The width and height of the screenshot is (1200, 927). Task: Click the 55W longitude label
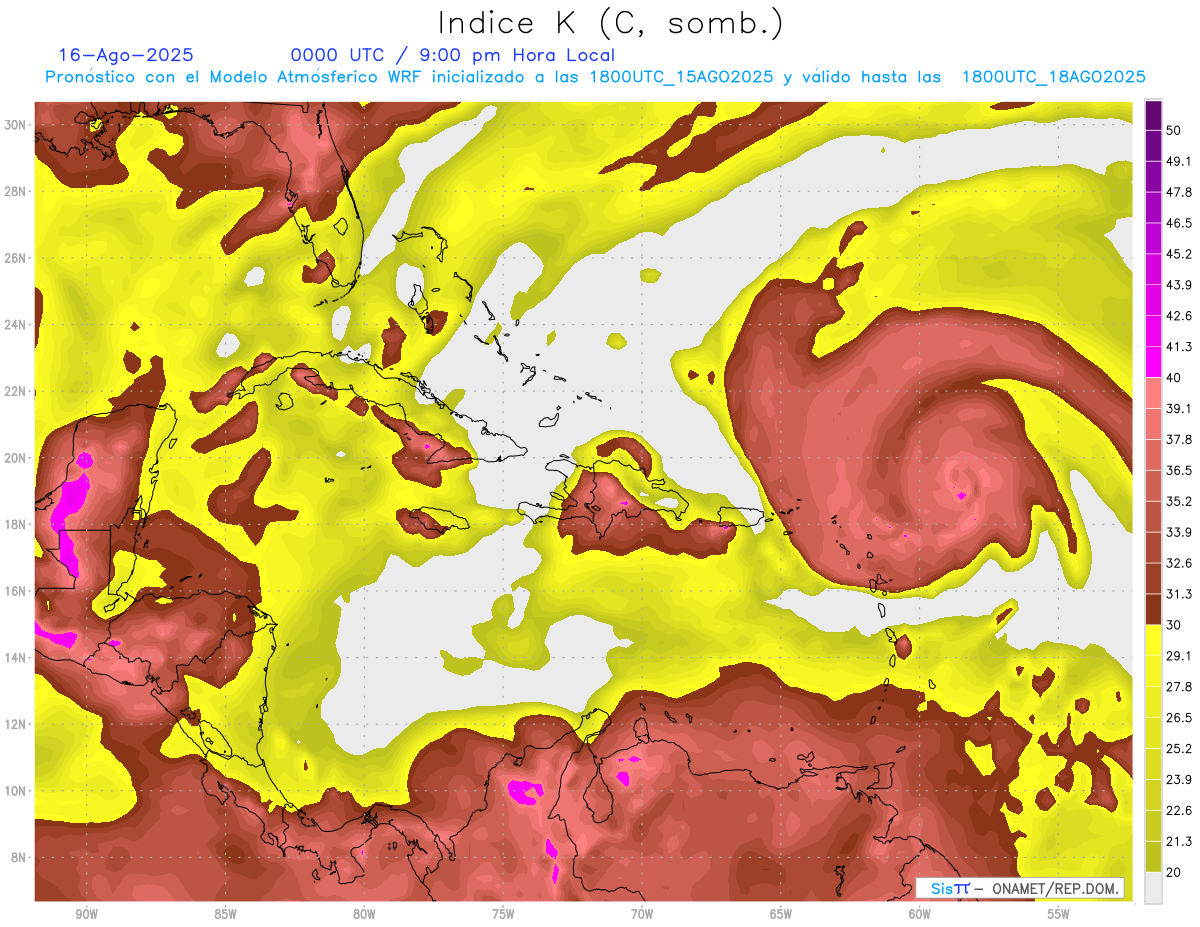click(1059, 914)
